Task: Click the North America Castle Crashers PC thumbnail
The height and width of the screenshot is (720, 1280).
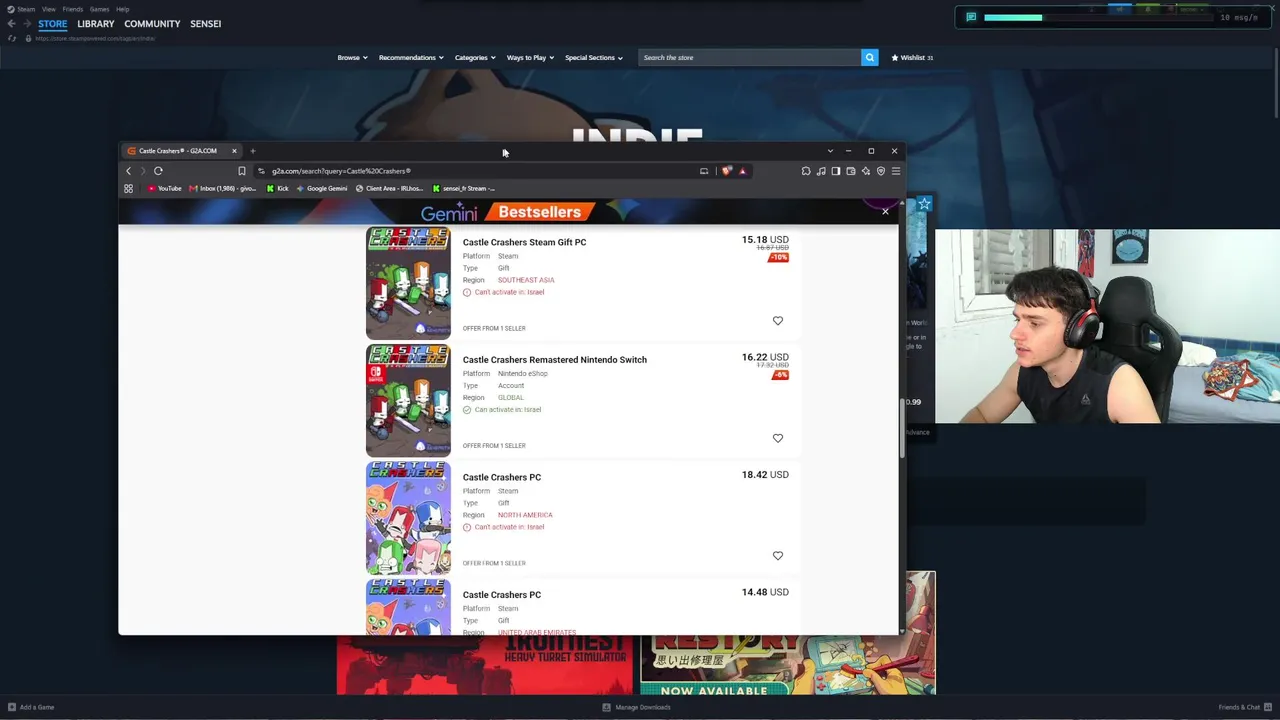Action: pyautogui.click(x=408, y=518)
